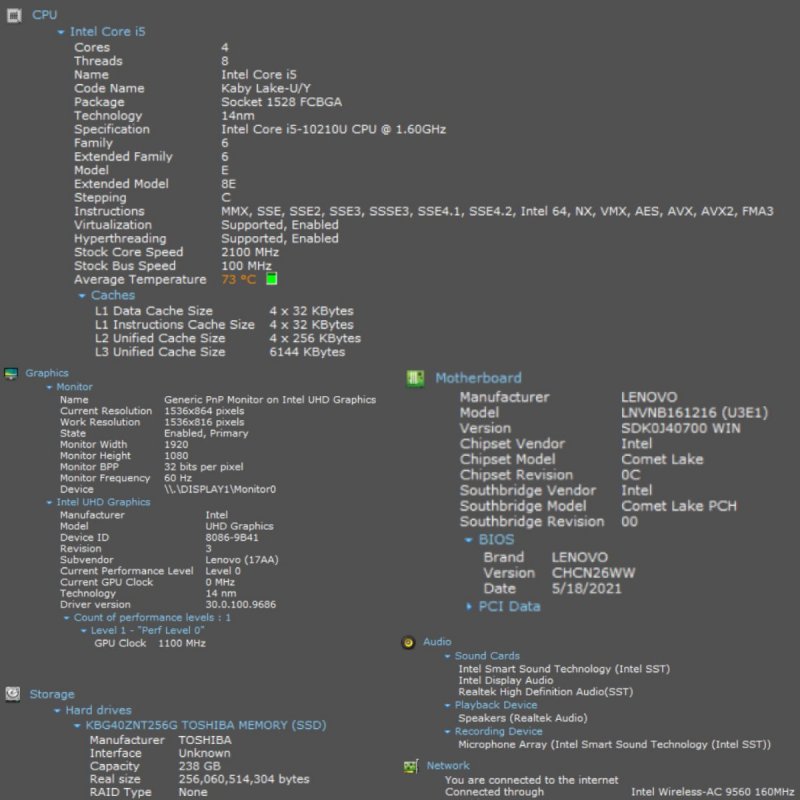Image resolution: width=800 pixels, height=800 pixels.
Task: Collapse the Hard drives node
Action: [x=58, y=711]
